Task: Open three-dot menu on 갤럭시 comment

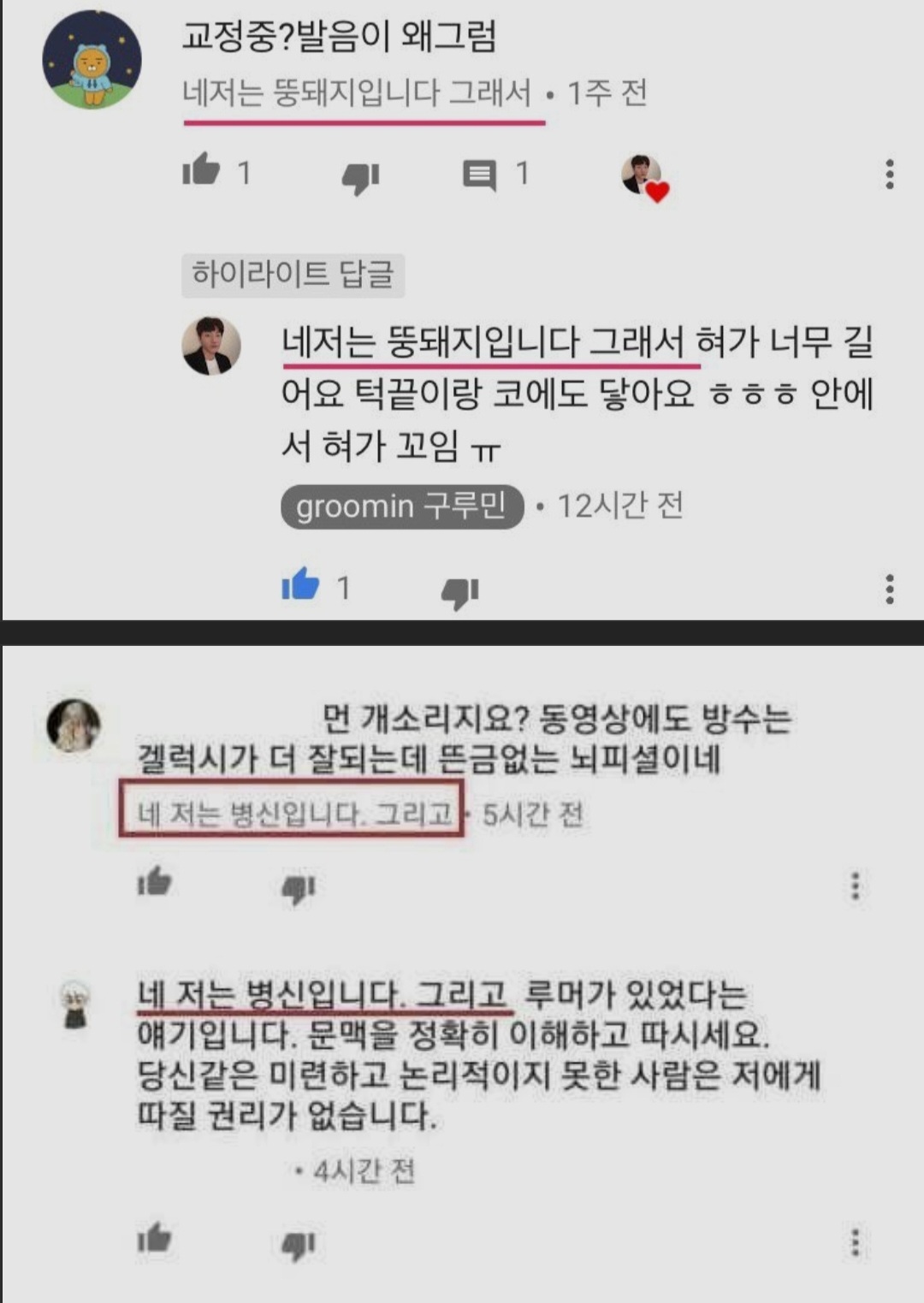Action: [x=855, y=885]
